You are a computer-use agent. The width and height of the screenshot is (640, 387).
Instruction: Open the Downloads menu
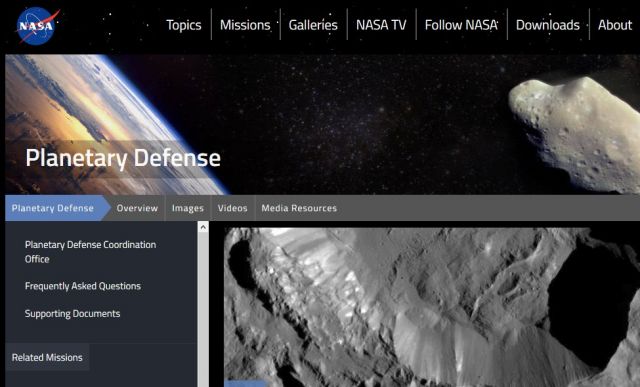click(548, 25)
